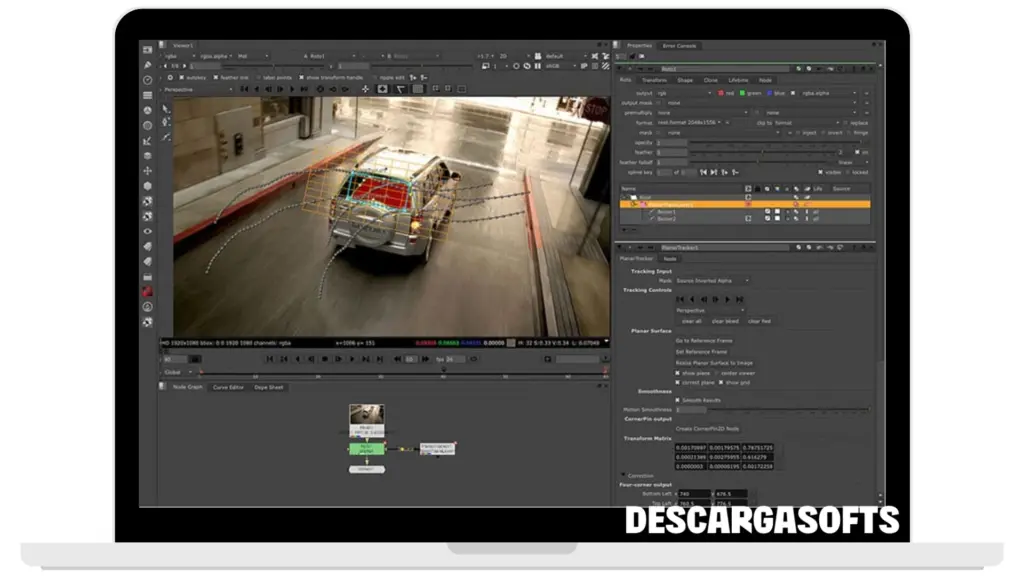Open the Draw nodes menu with pen icon
Screen dimensions: 1024x576
(x=147, y=64)
